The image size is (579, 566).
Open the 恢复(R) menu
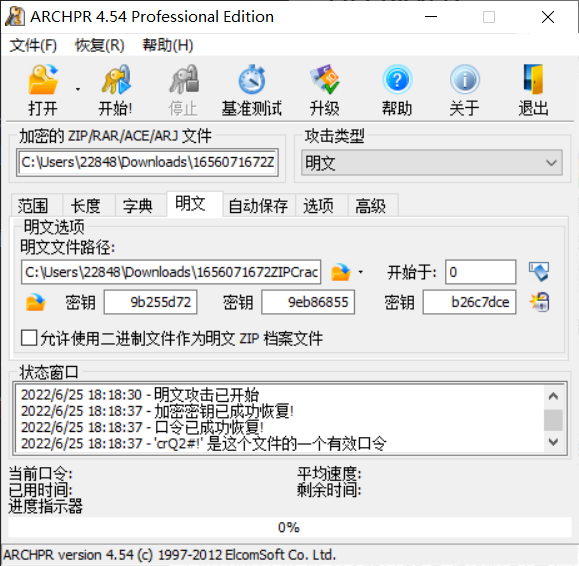coord(100,45)
